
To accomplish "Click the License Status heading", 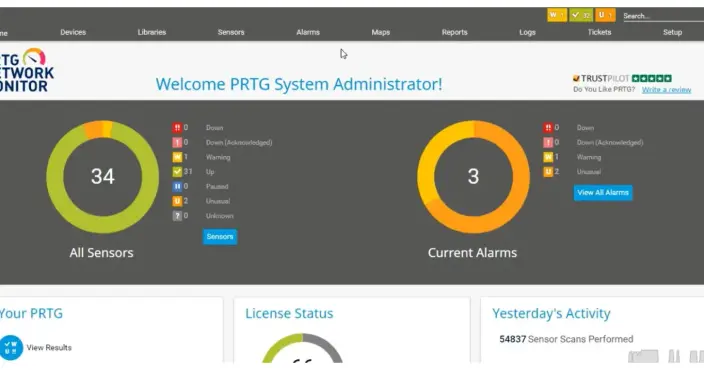I will point(289,313).
